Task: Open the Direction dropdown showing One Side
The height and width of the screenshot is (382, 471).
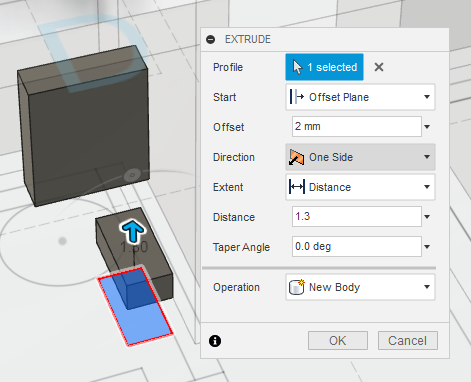Action: pyautogui.click(x=360, y=157)
